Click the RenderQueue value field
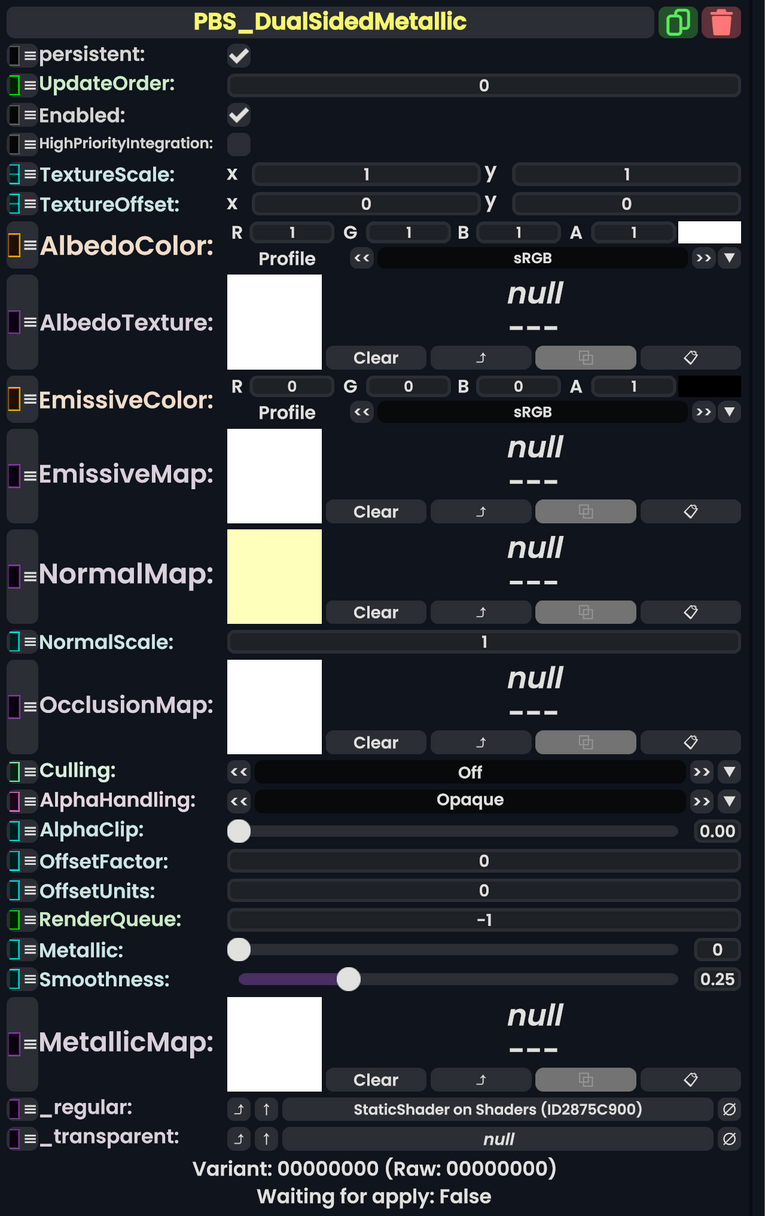The height and width of the screenshot is (1216, 765). click(x=484, y=920)
